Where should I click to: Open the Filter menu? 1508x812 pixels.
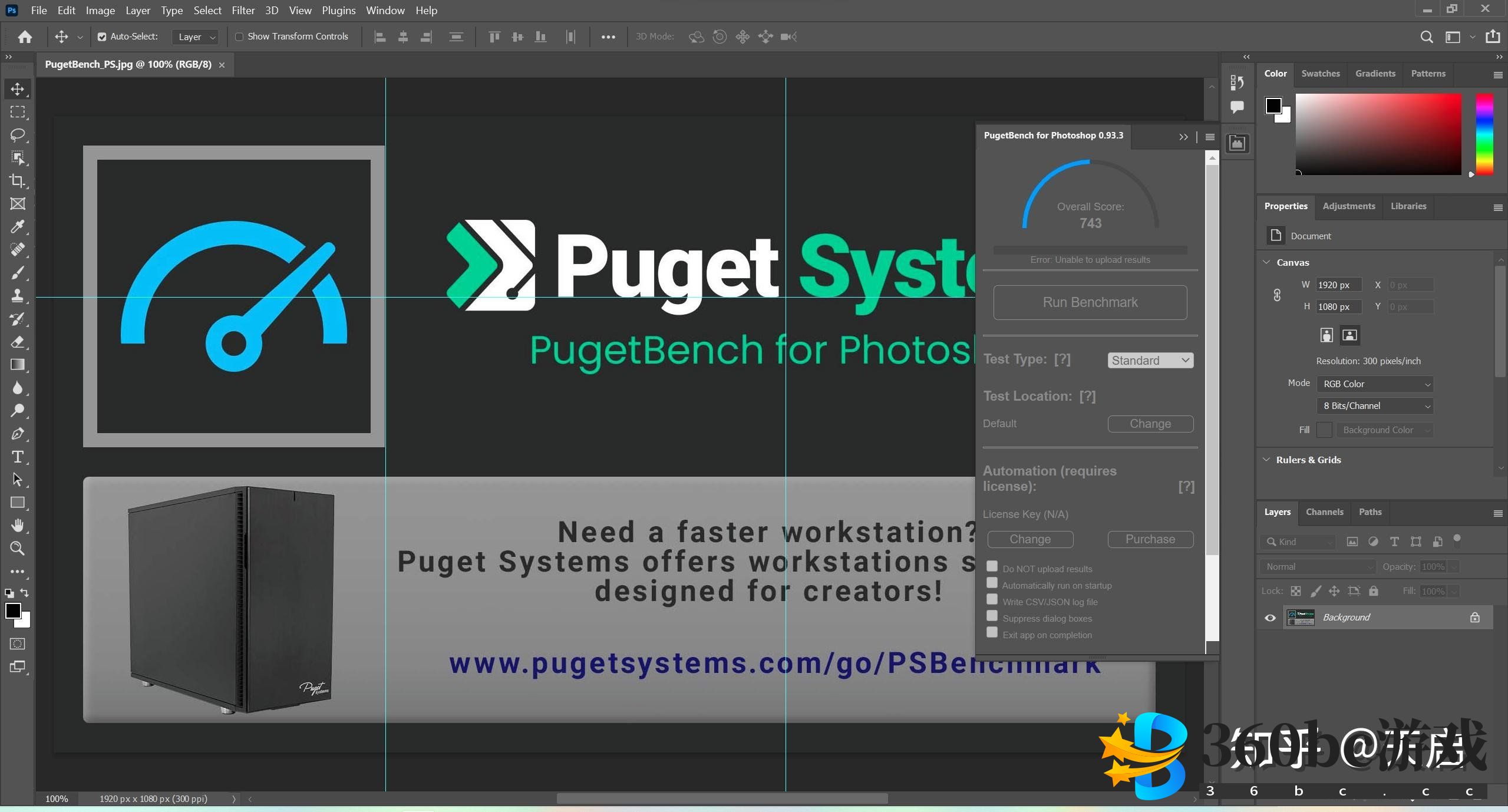[x=243, y=10]
